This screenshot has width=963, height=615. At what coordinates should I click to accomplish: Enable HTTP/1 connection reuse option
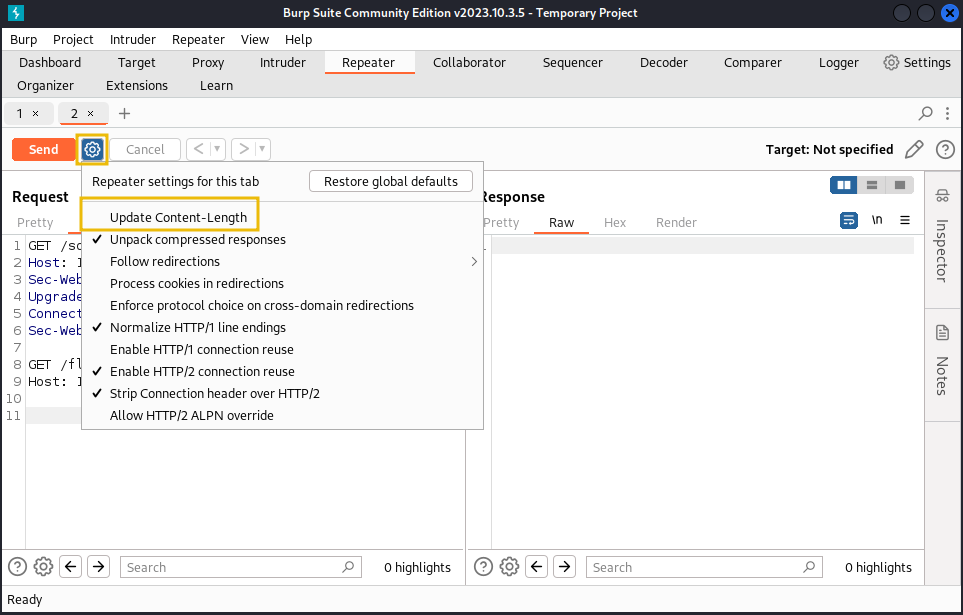pos(201,350)
